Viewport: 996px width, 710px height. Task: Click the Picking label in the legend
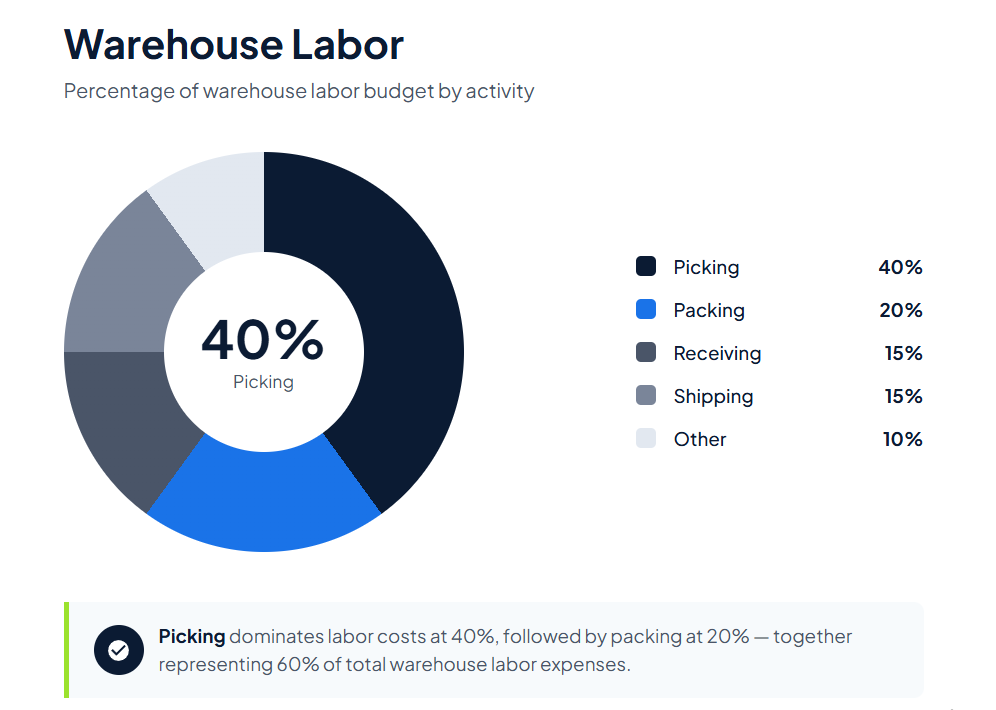click(706, 267)
